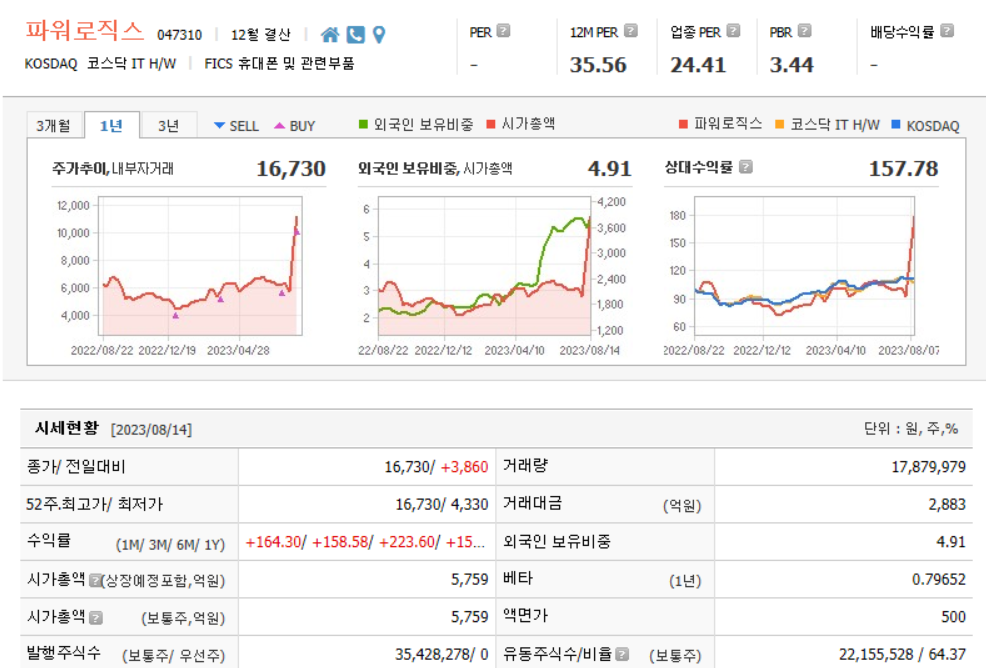Click the 발행주식수 value 35,428,278/ 0

click(x=441, y=655)
